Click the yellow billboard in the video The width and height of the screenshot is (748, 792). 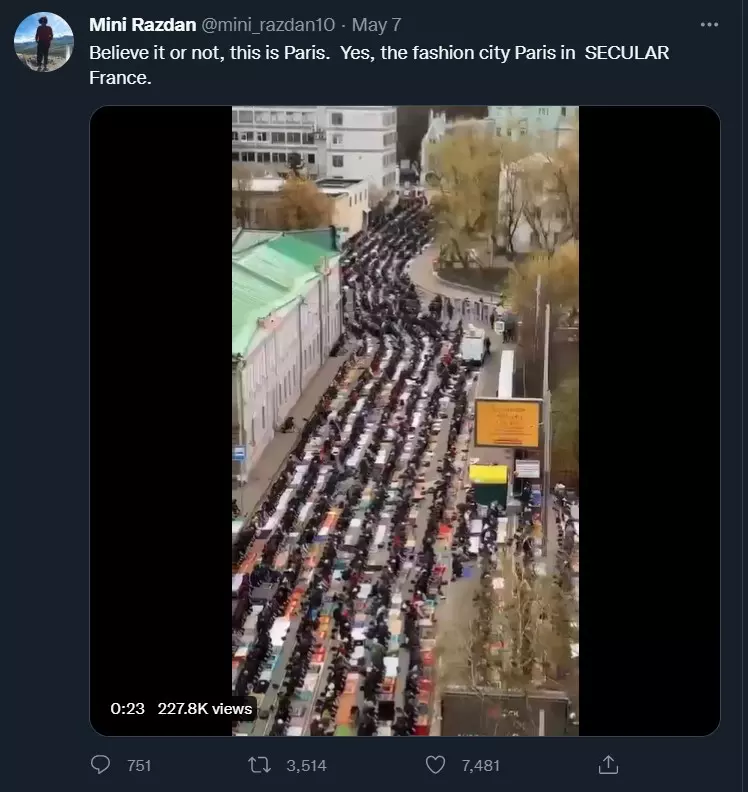(x=508, y=423)
